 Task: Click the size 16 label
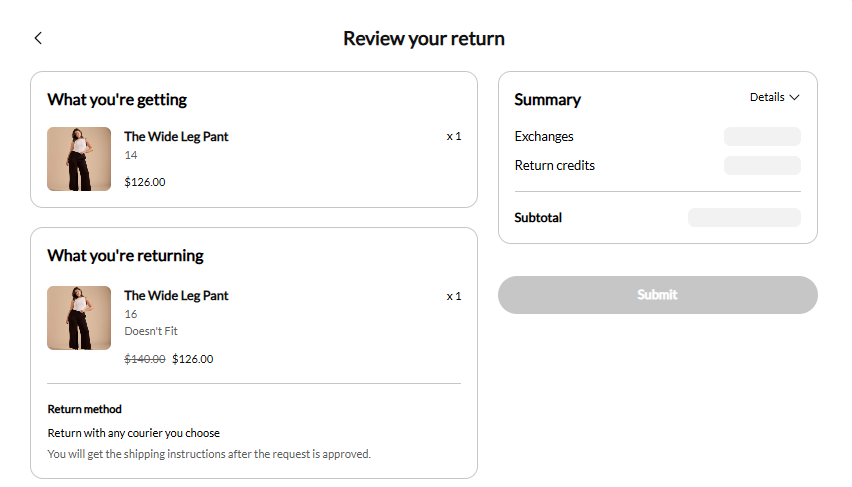(x=131, y=314)
